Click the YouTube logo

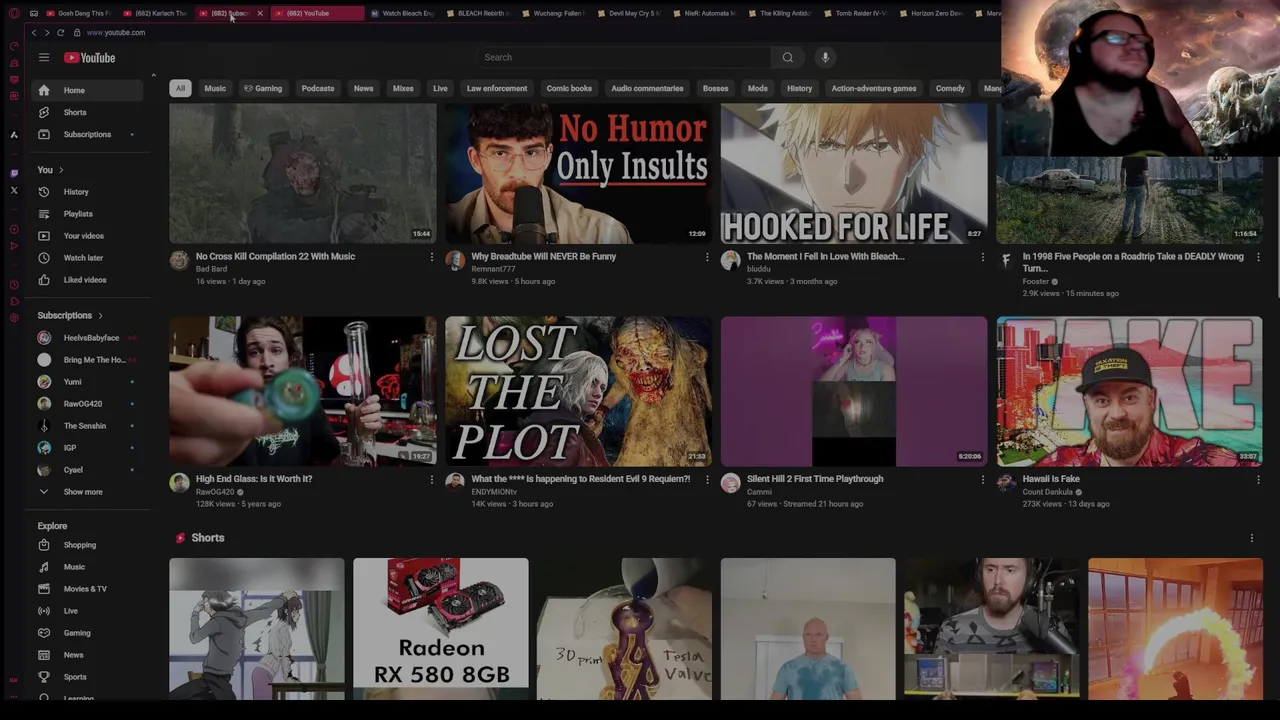coord(90,58)
